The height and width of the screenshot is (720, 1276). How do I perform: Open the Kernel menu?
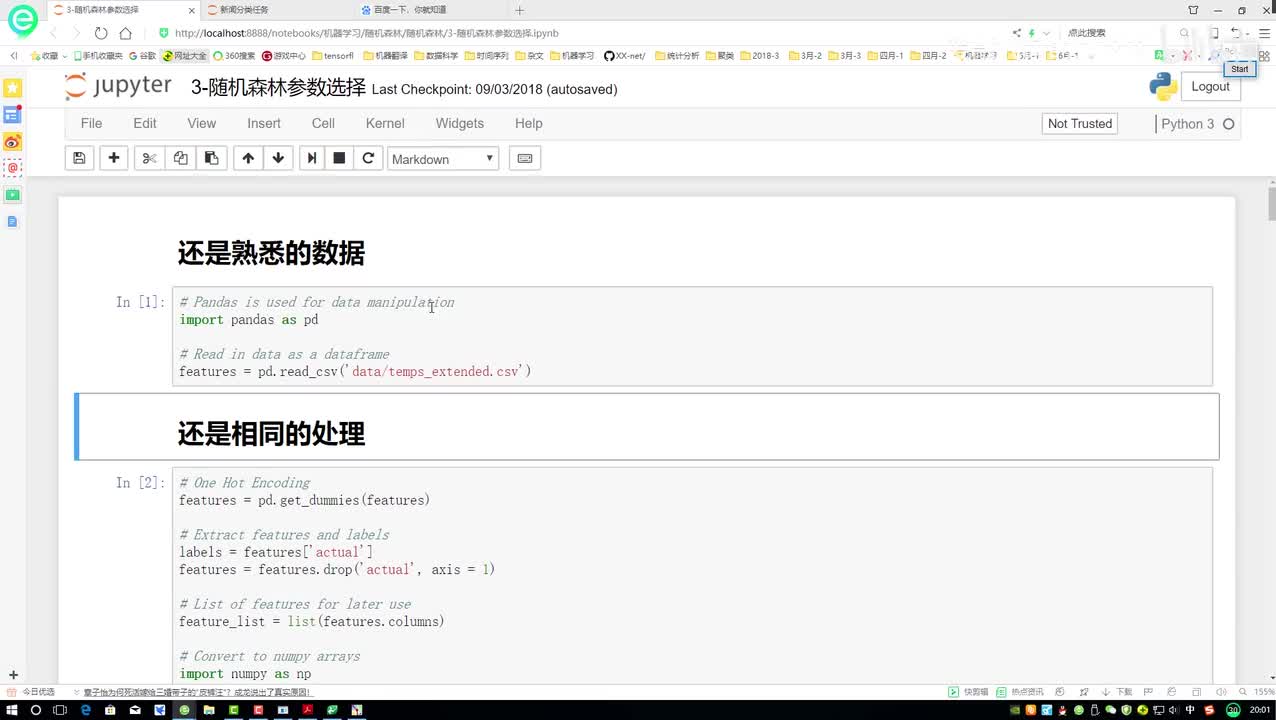coord(385,123)
